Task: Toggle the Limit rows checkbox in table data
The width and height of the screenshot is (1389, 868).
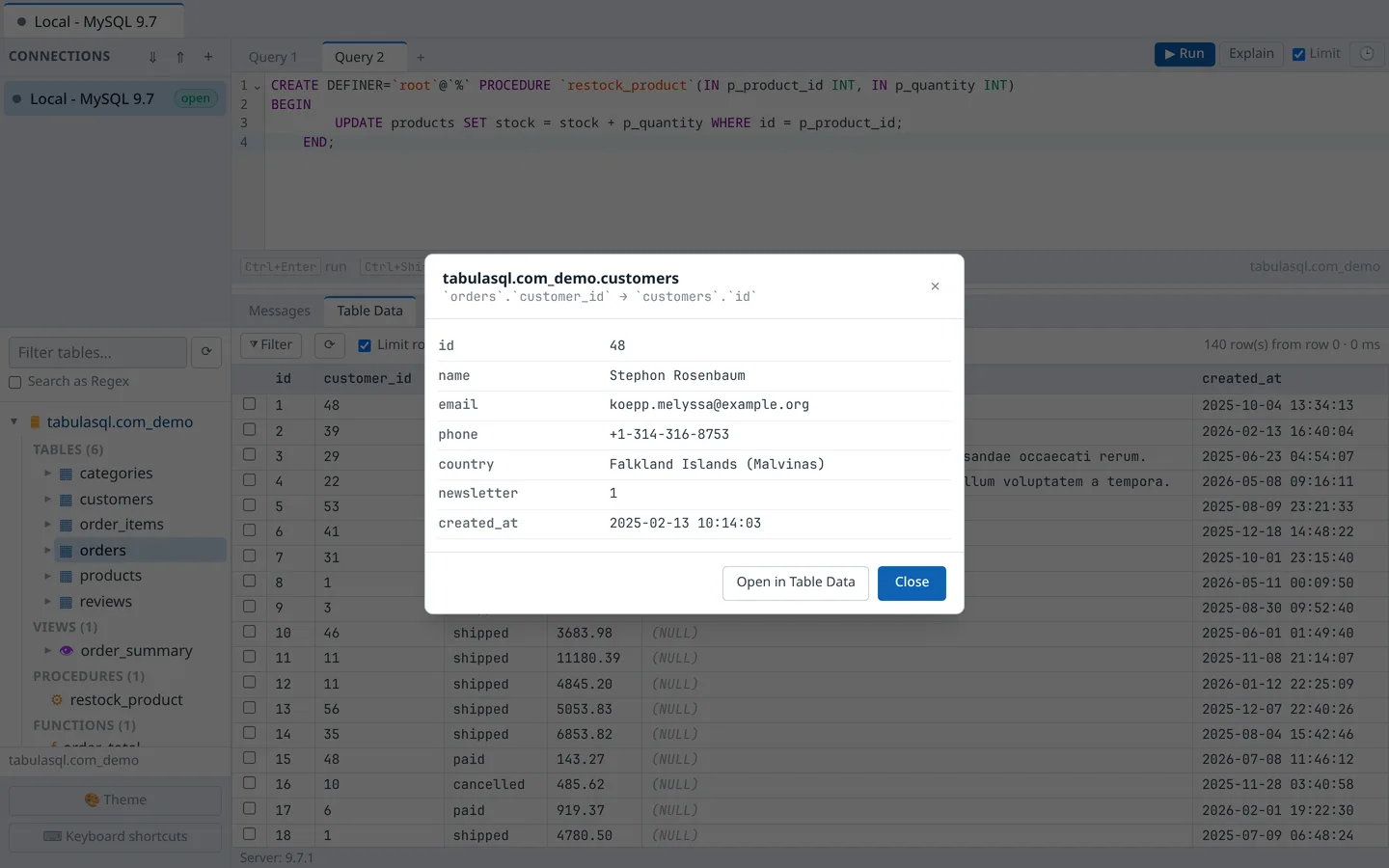Action: tap(365, 345)
